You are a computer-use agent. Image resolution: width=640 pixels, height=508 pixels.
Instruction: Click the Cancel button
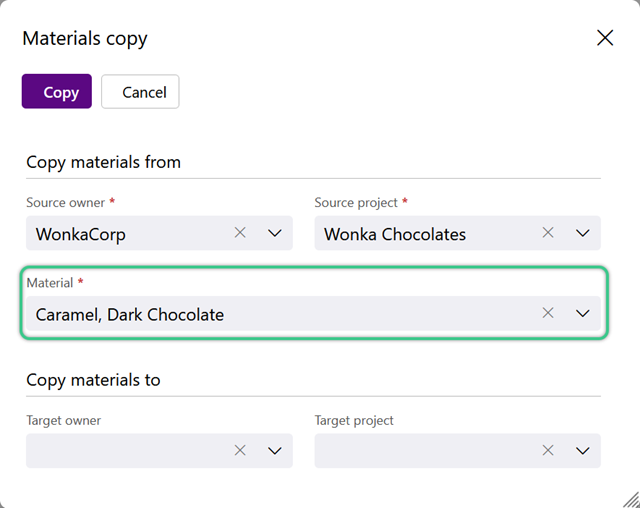140,91
